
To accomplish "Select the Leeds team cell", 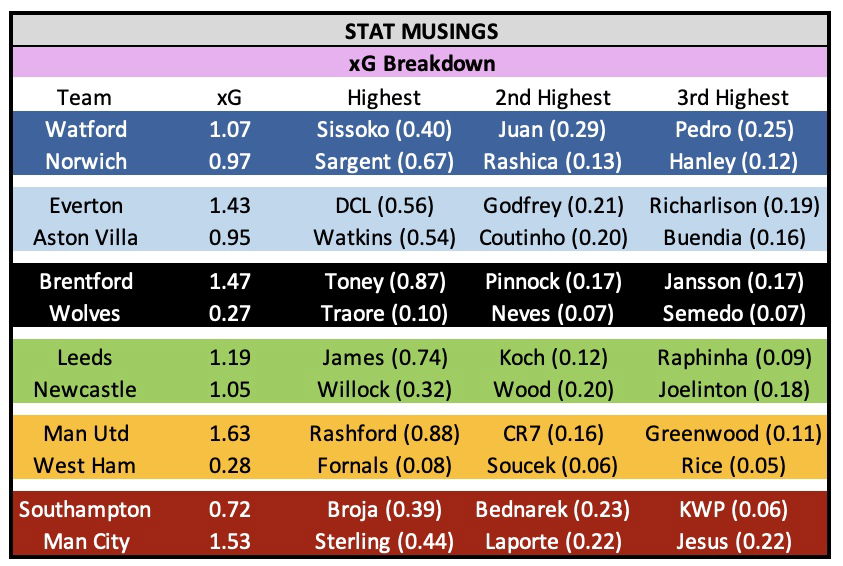I will (85, 358).
